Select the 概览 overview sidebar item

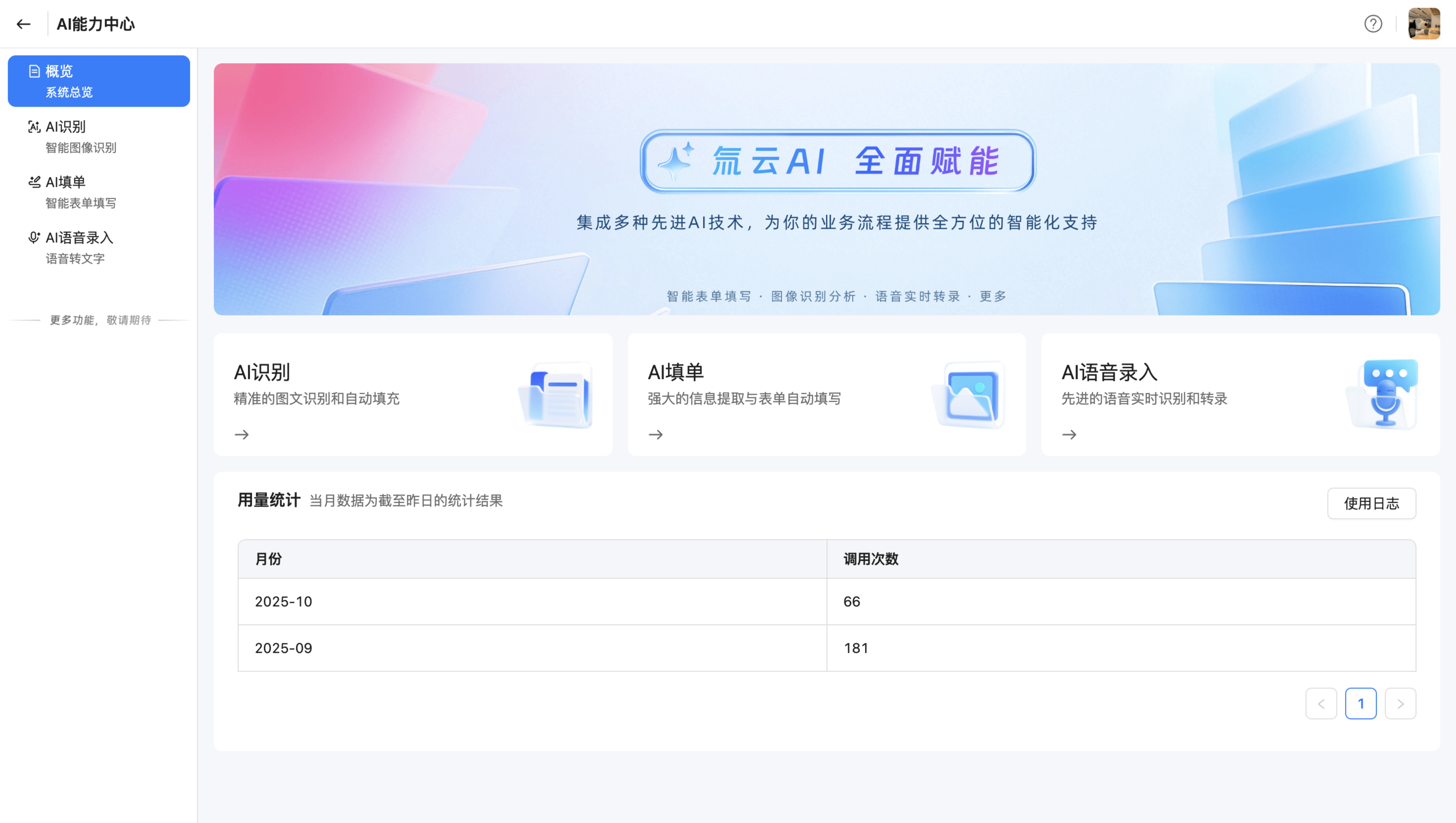(98, 81)
